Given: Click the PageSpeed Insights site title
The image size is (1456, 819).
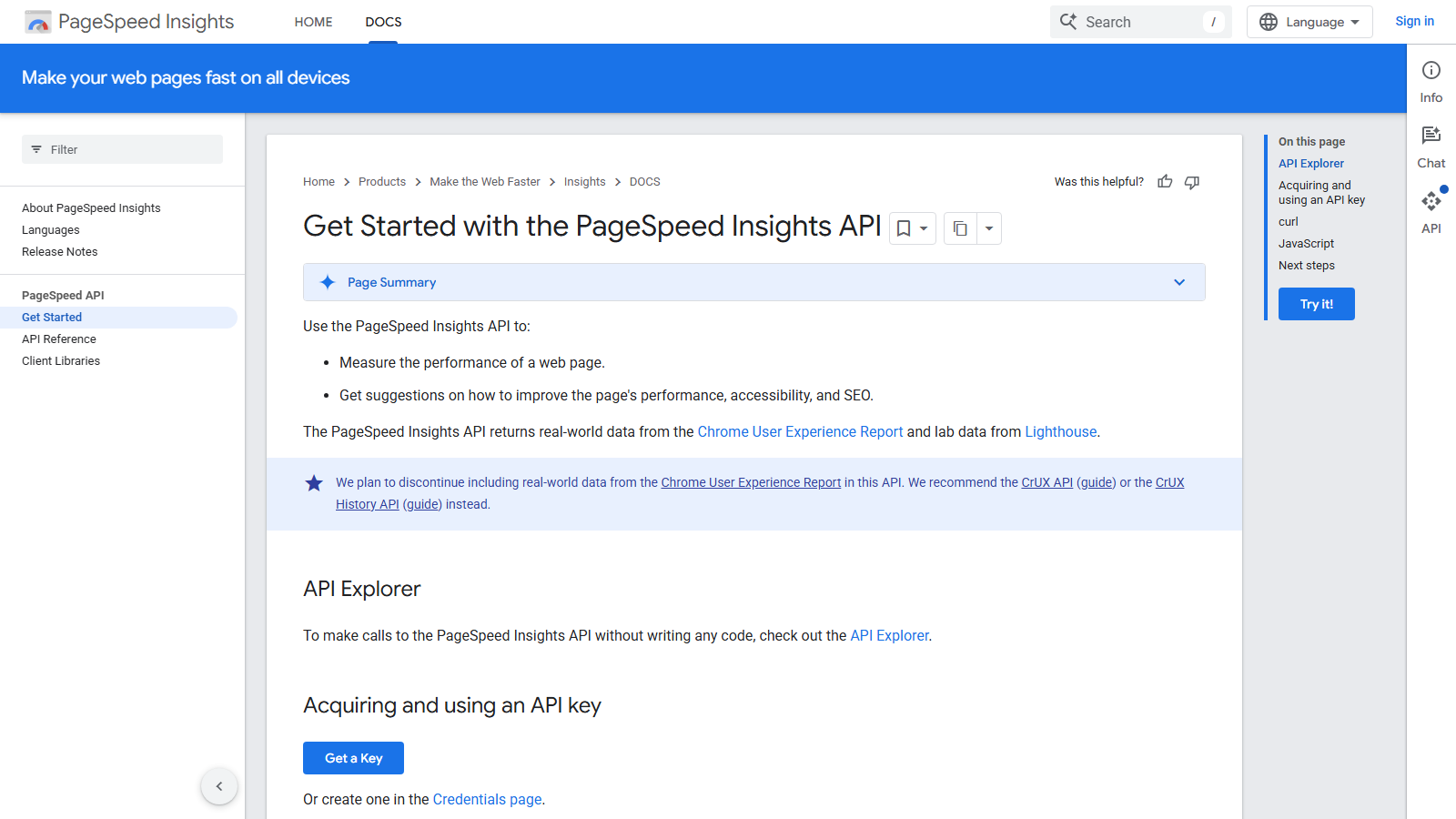Looking at the screenshot, I should point(146,22).
